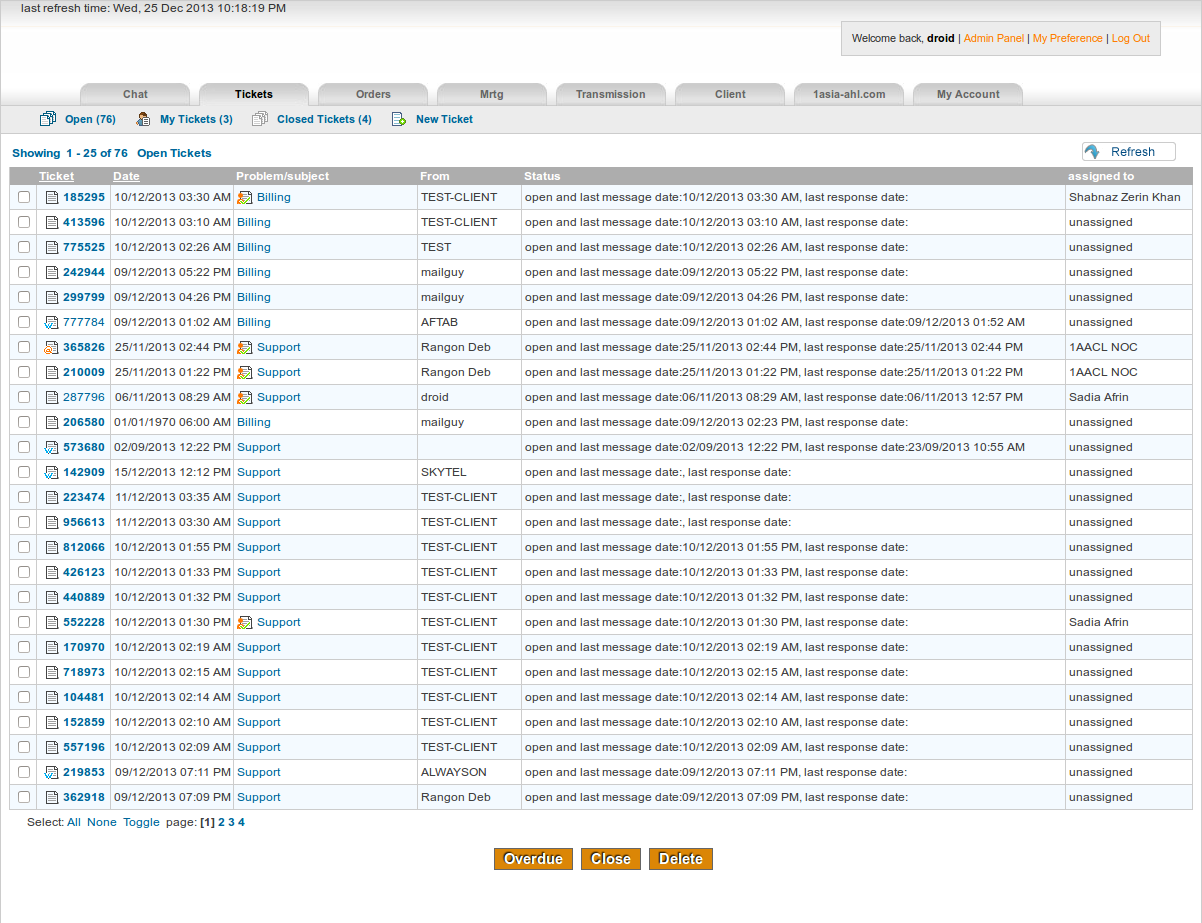Viewport: 1202px width, 923px height.
Task: Click the New Ticket page icon
Action: (397, 118)
